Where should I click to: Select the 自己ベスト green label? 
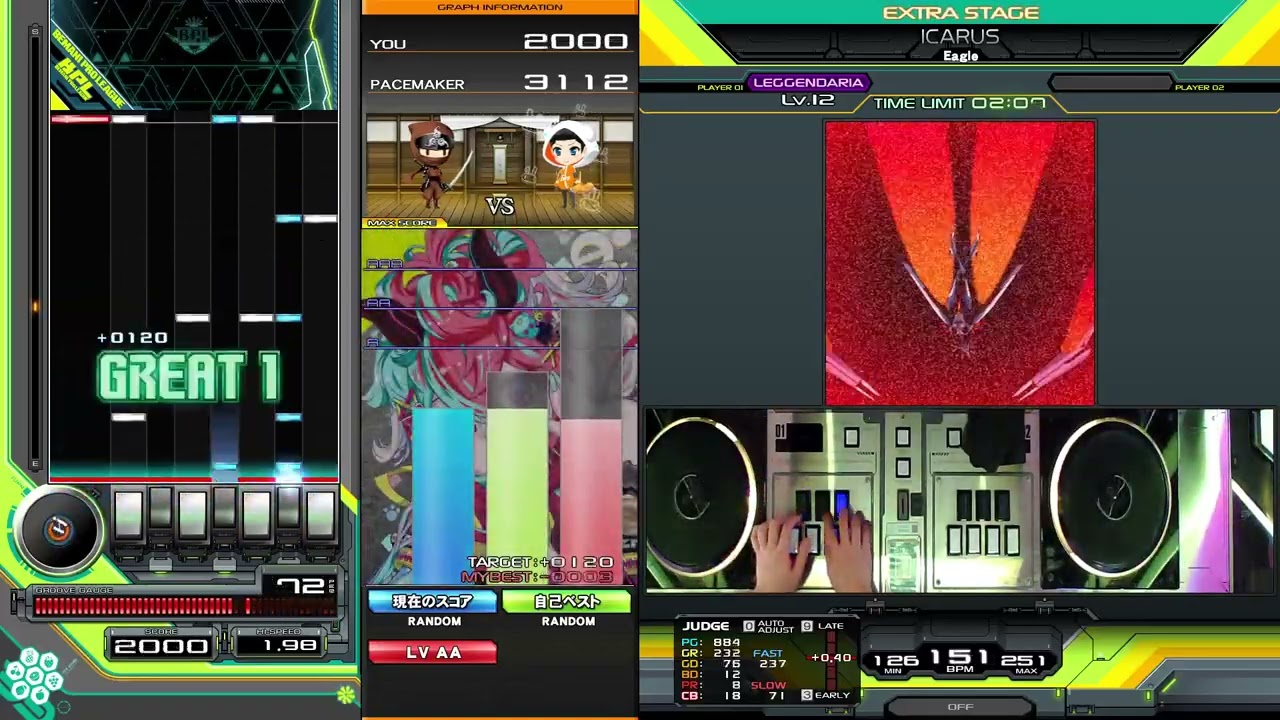coord(567,602)
